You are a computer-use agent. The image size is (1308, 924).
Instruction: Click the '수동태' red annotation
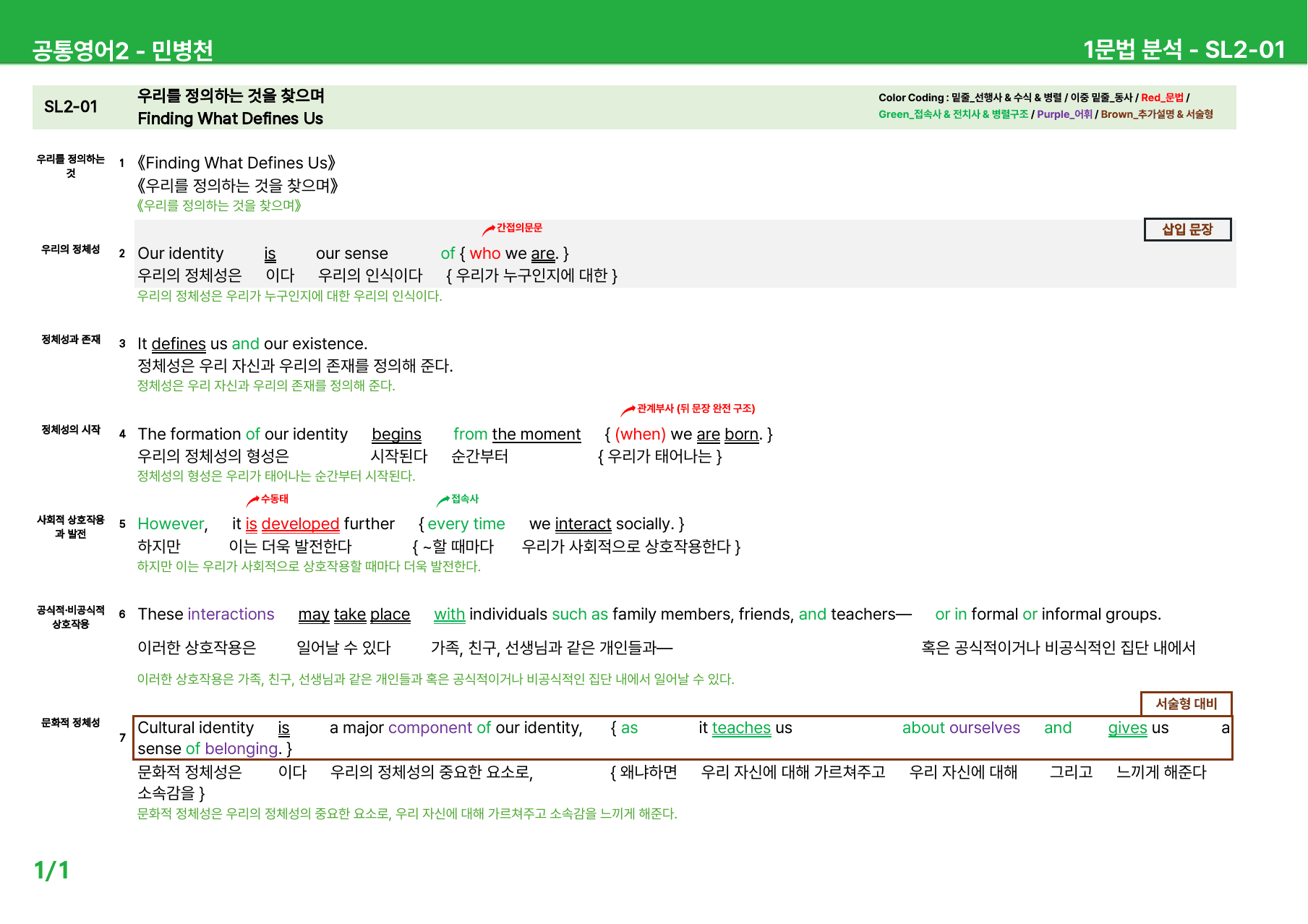(x=274, y=499)
